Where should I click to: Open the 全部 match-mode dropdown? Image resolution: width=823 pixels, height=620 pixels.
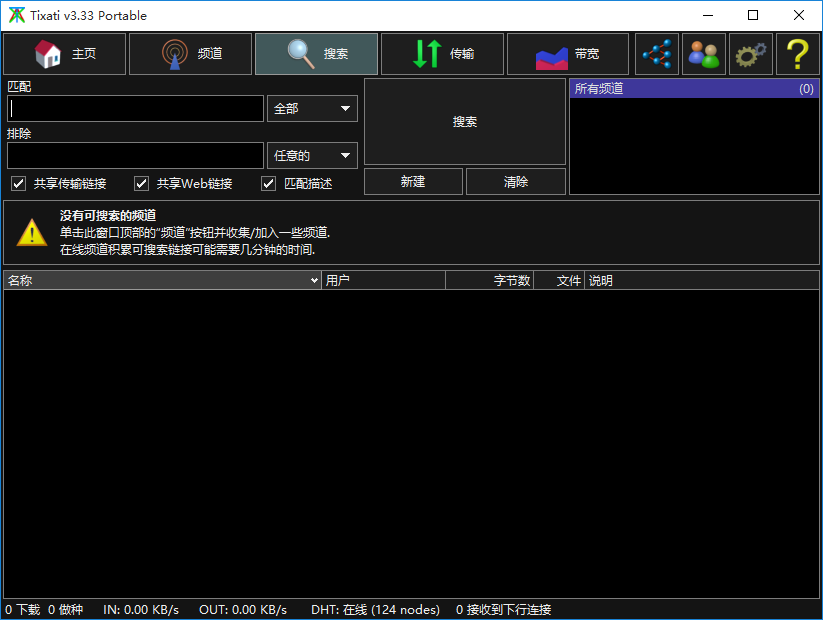(x=312, y=109)
